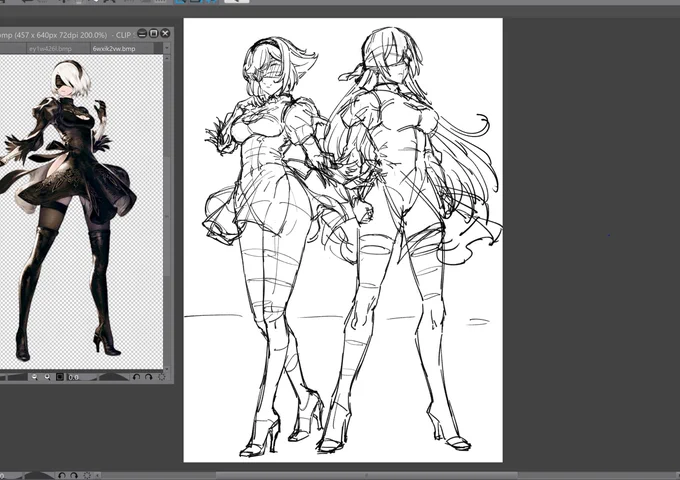The height and width of the screenshot is (480, 680).
Task: Open the canvas tab list dropdown arrow
Action: (167, 49)
